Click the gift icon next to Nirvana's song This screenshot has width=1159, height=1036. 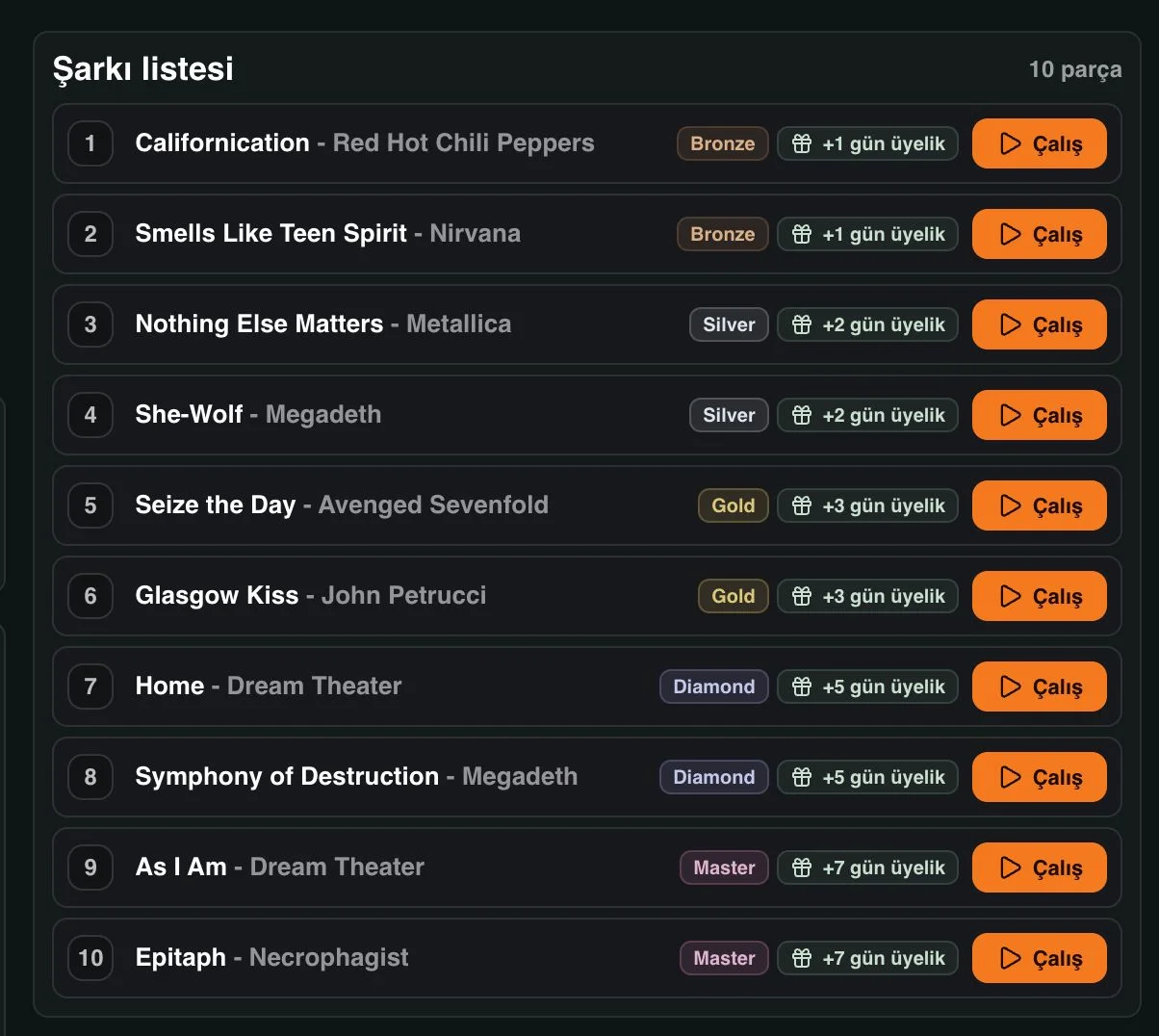click(802, 234)
